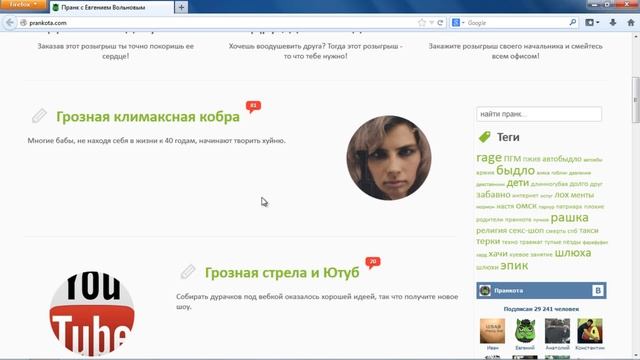
Task: Select the терки tag
Action: [x=488, y=241]
